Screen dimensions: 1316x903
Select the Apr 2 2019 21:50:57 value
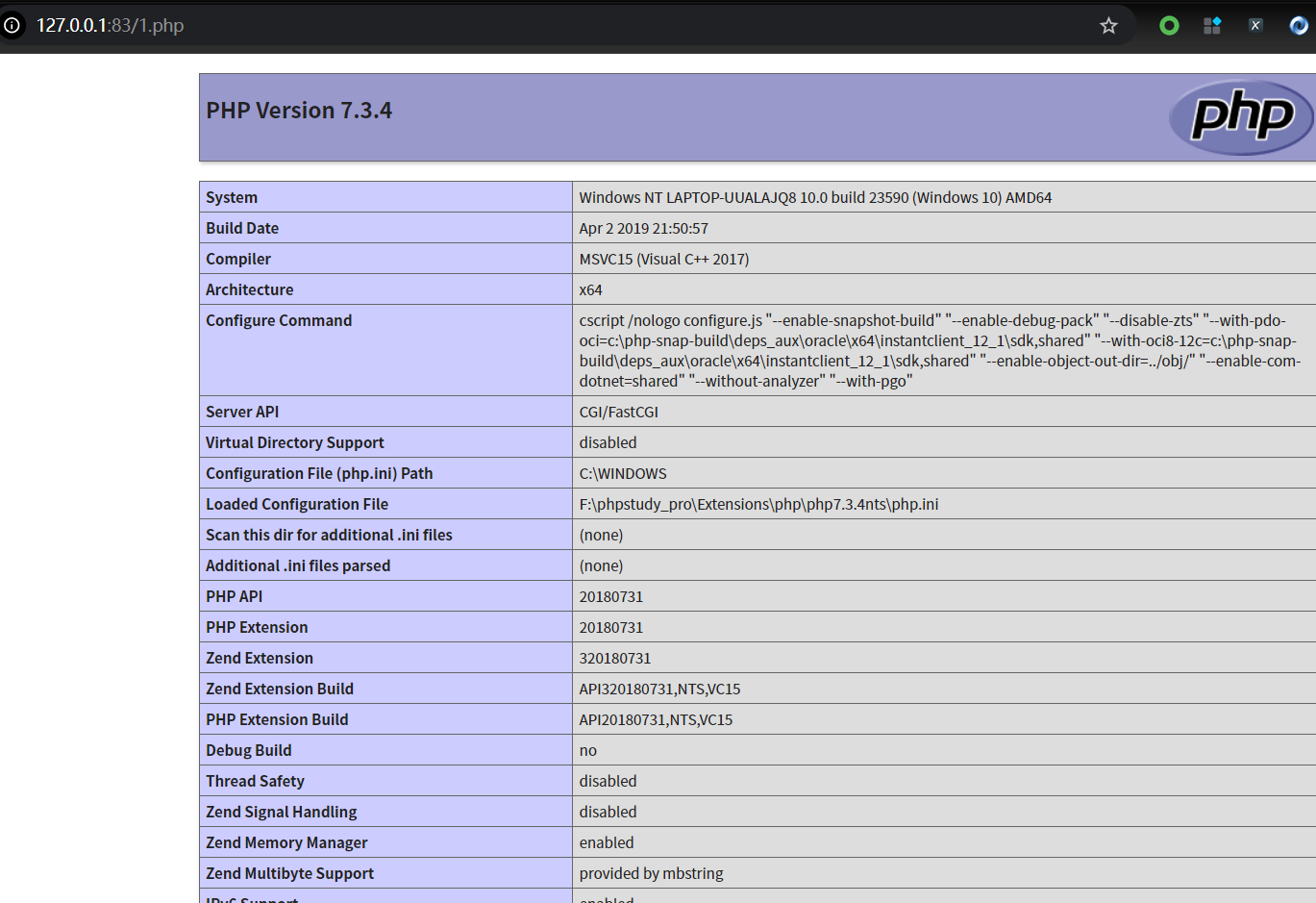(x=643, y=228)
